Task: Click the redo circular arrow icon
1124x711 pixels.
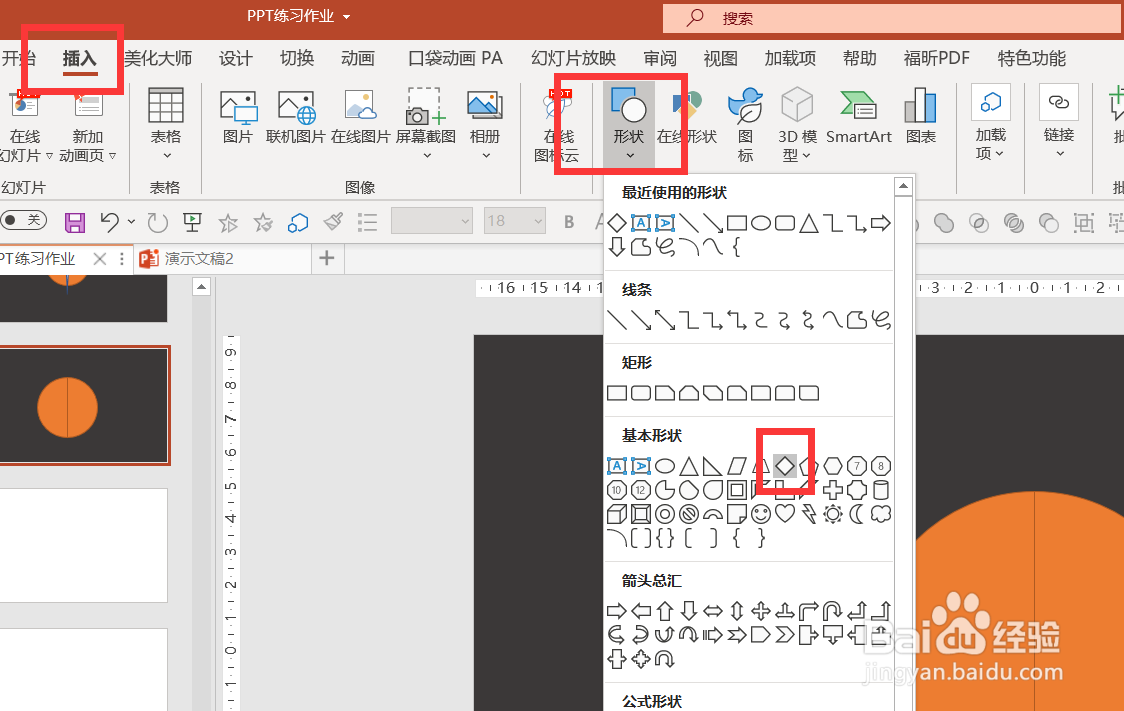Action: pyautogui.click(x=158, y=222)
